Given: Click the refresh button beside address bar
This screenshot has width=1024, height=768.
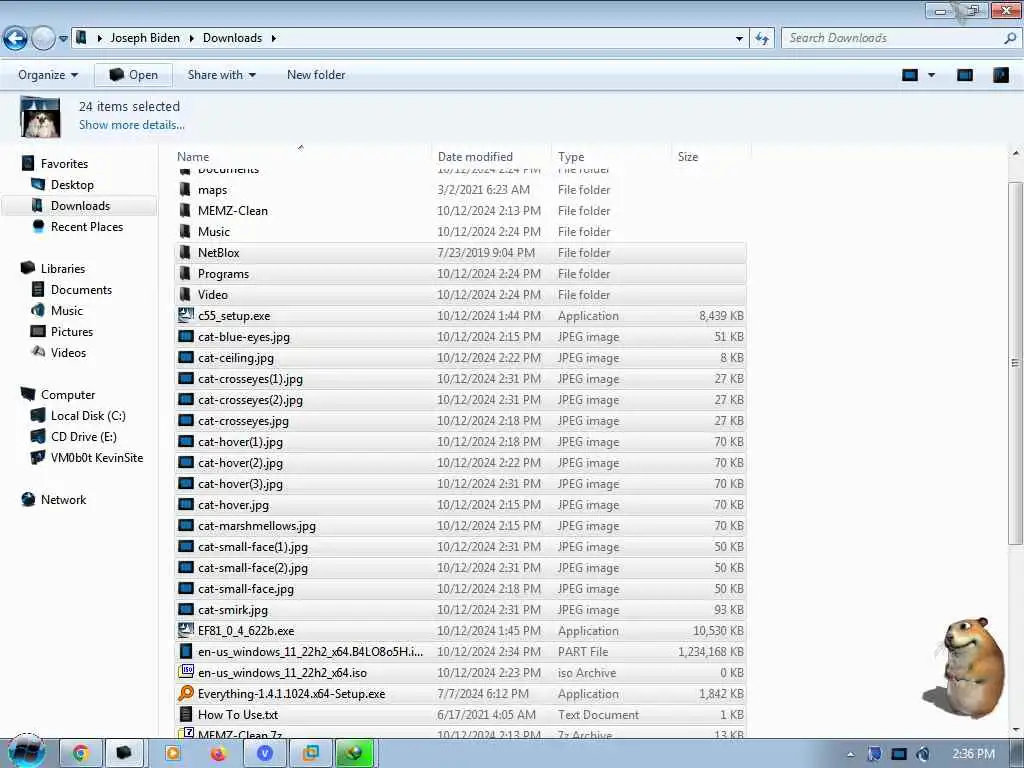Looking at the screenshot, I should (761, 39).
